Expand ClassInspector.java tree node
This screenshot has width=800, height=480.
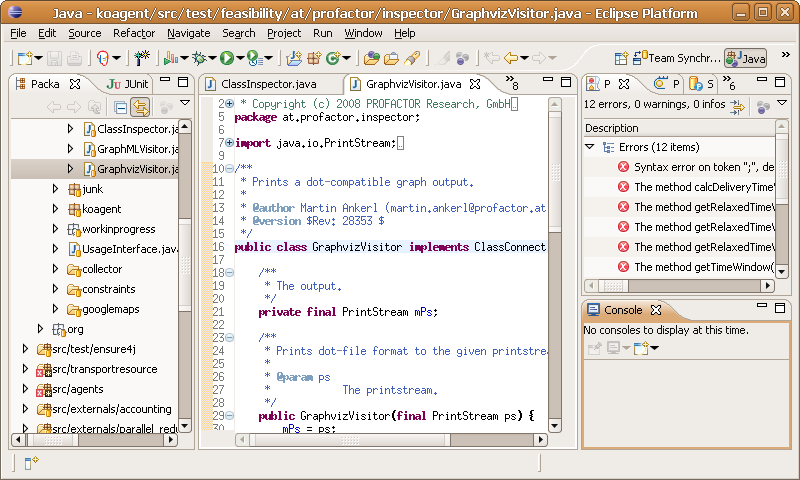pos(70,129)
